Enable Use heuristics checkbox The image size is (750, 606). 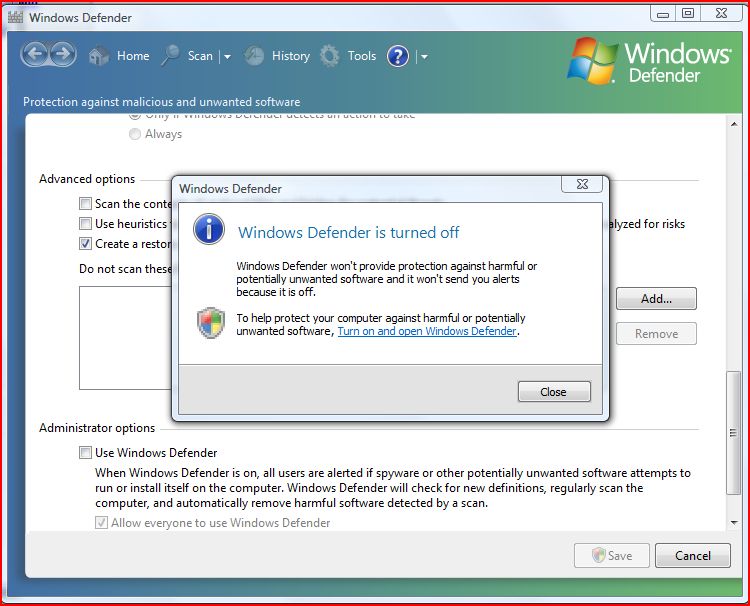pyautogui.click(x=85, y=223)
